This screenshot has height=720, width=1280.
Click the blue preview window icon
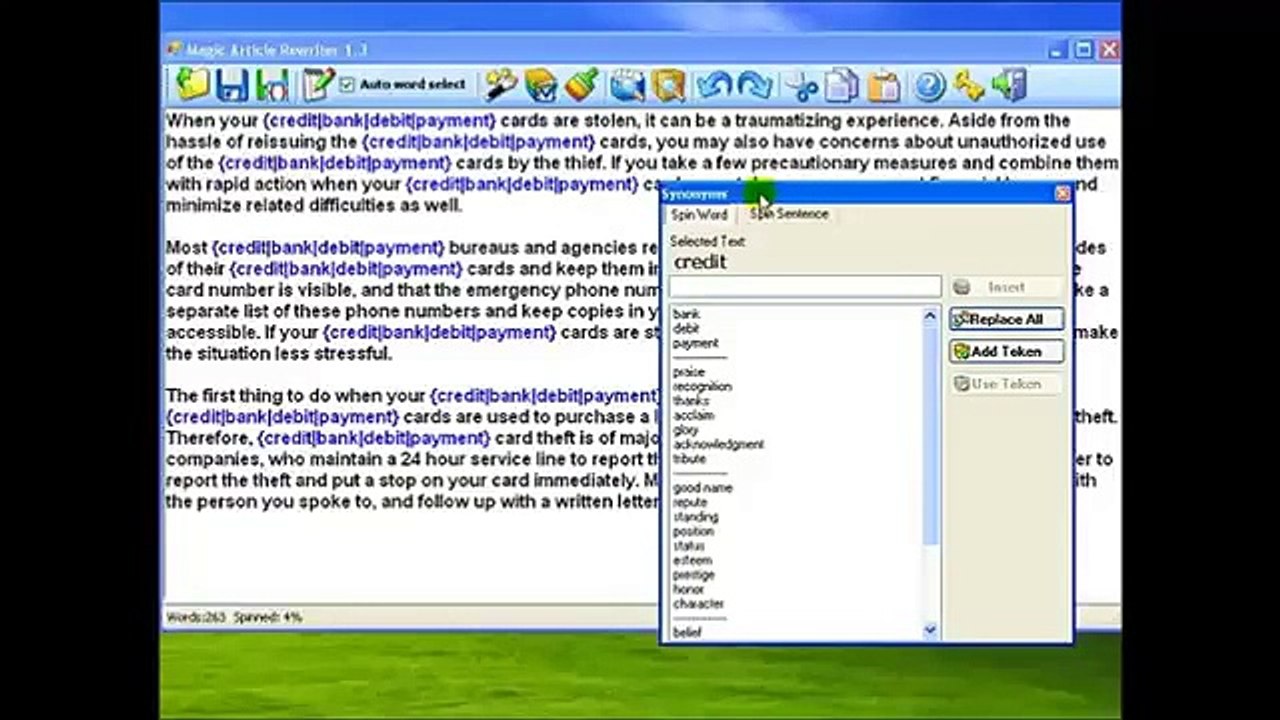(x=628, y=85)
